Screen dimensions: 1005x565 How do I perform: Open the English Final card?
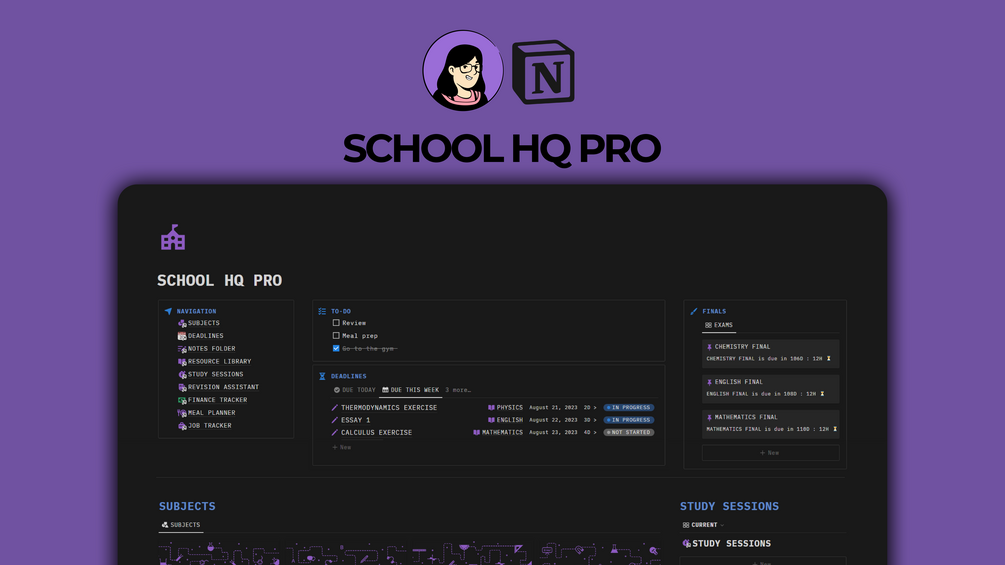(x=770, y=388)
